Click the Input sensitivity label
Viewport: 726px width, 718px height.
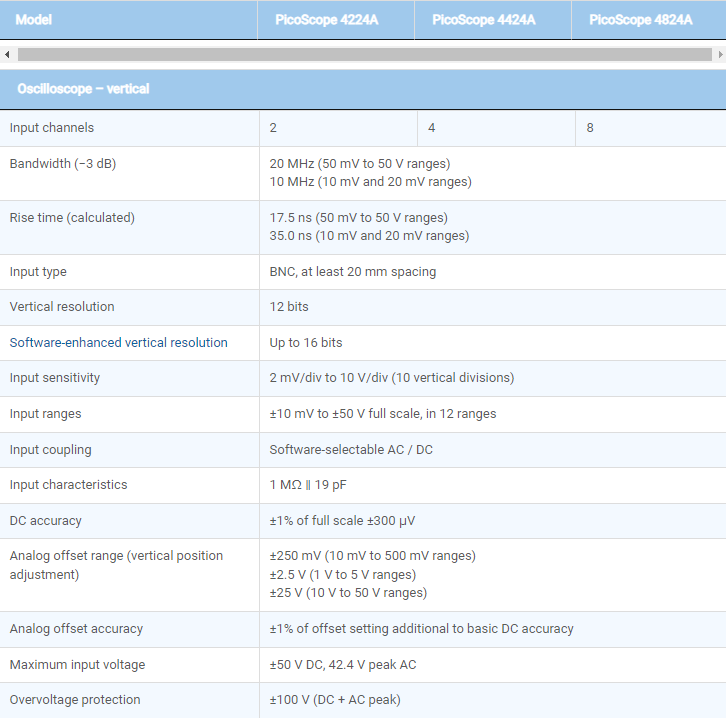[x=55, y=378]
